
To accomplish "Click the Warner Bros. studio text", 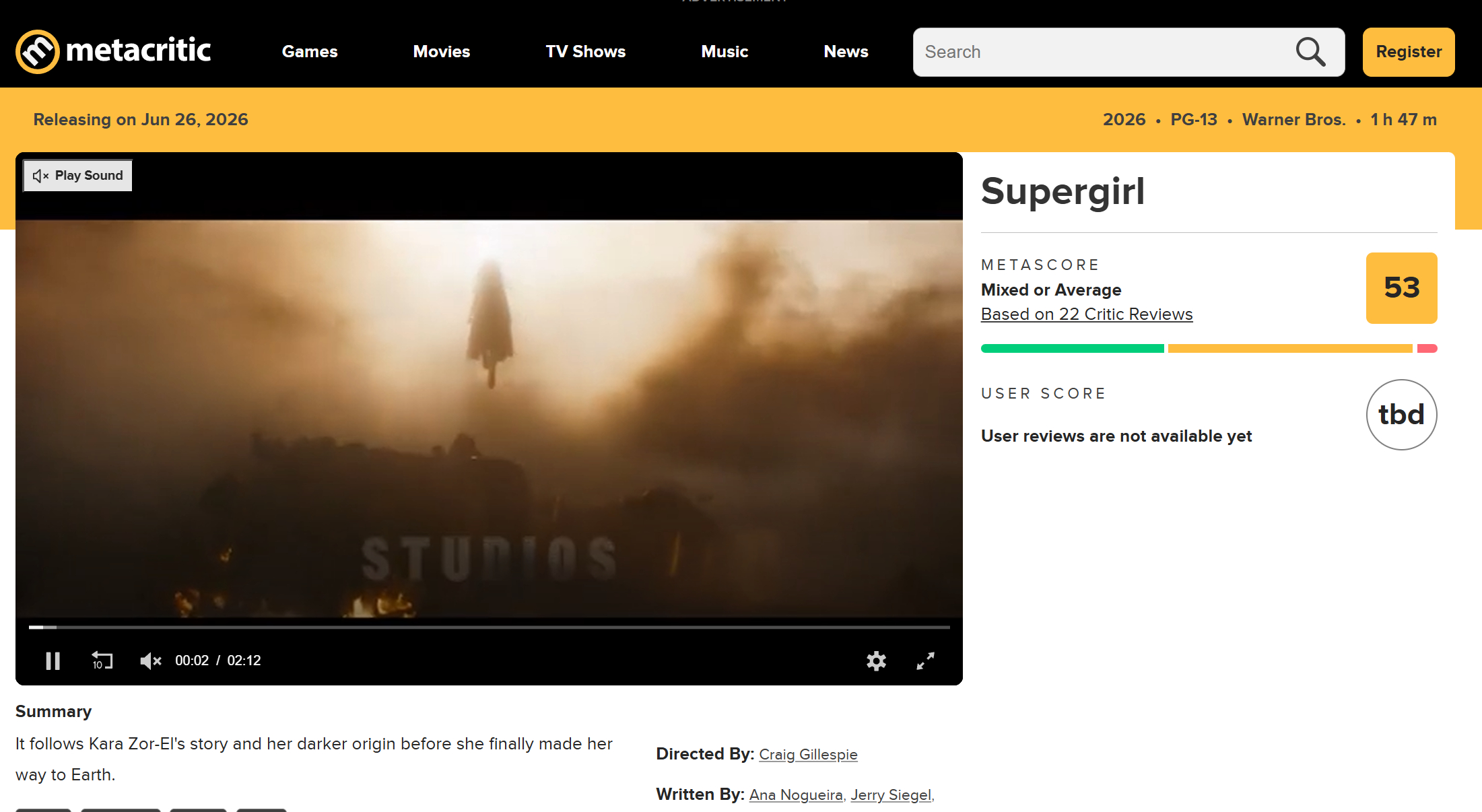I will (x=1293, y=120).
